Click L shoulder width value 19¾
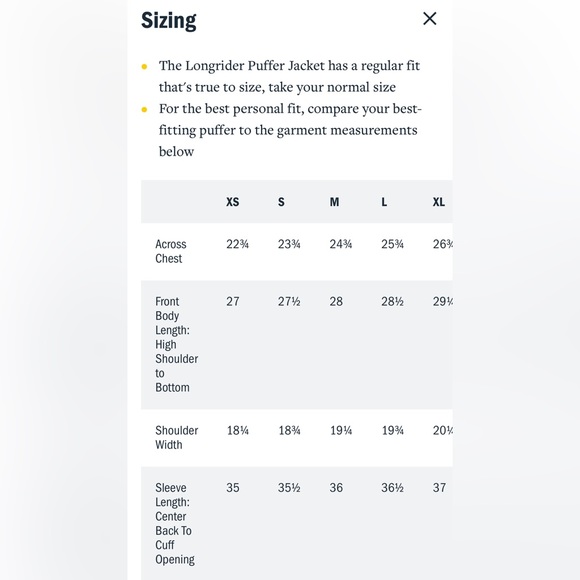Image resolution: width=580 pixels, height=580 pixels. click(x=392, y=431)
